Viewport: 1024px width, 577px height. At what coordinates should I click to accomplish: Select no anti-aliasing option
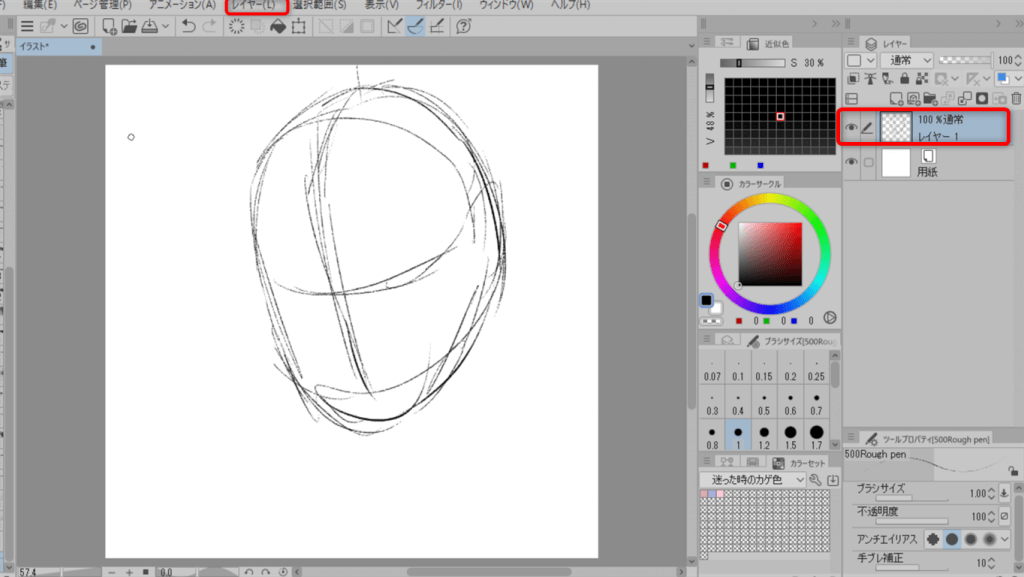tap(933, 539)
